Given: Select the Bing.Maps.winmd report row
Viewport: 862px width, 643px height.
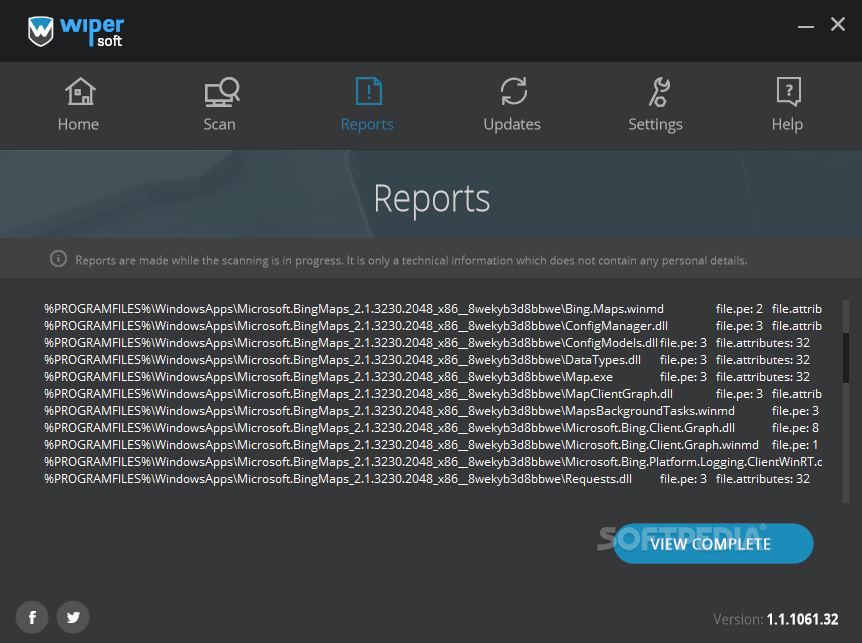Looking at the screenshot, I should (433, 309).
